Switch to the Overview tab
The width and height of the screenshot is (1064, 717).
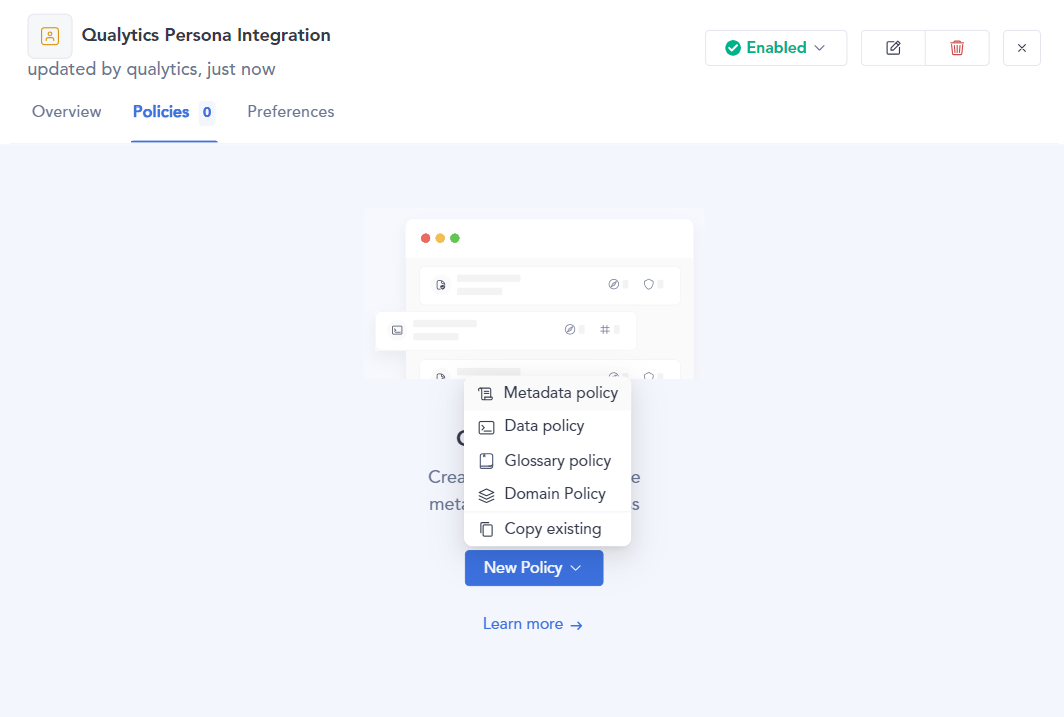point(66,112)
